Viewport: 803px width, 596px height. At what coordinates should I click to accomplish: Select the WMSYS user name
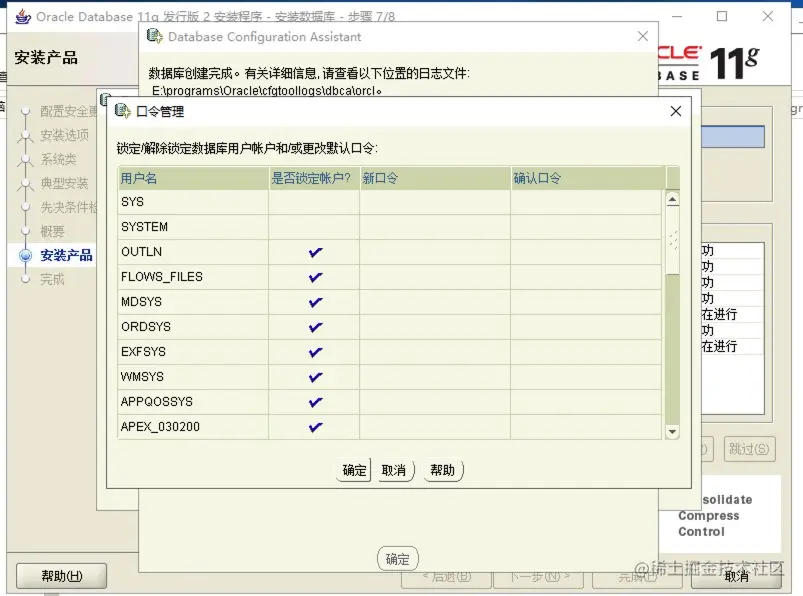coord(142,377)
